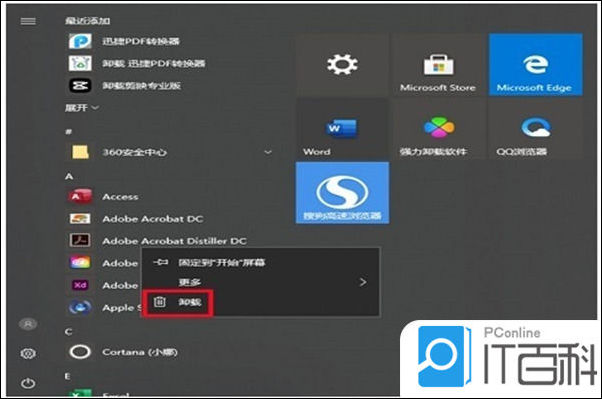Open the 更多 submenu arrow
The height and width of the screenshot is (399, 602).
click(x=363, y=282)
